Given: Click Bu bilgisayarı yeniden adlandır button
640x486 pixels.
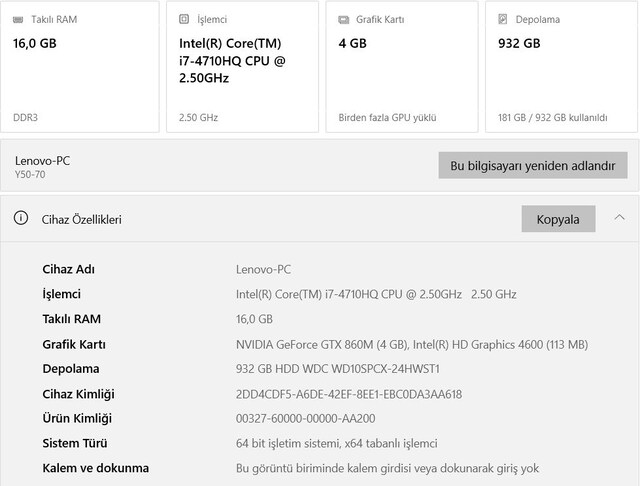Looking at the screenshot, I should [x=533, y=165].
